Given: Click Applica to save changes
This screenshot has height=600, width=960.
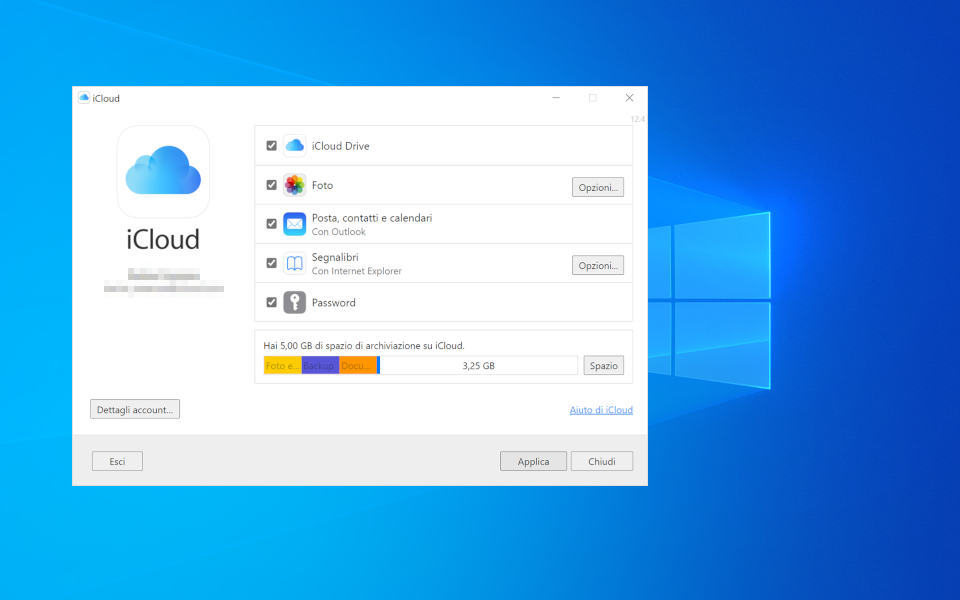Looking at the screenshot, I should click(x=533, y=461).
